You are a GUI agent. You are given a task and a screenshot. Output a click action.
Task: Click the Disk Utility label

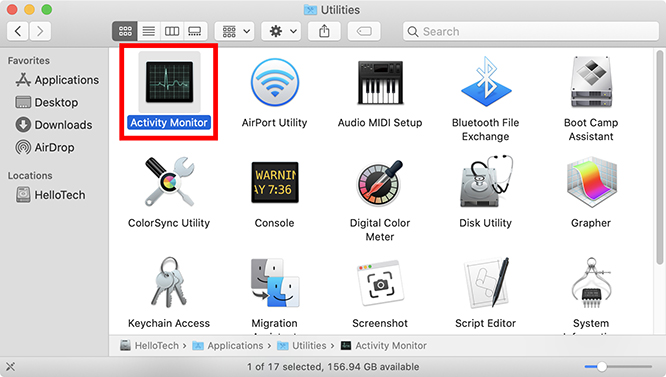485,223
